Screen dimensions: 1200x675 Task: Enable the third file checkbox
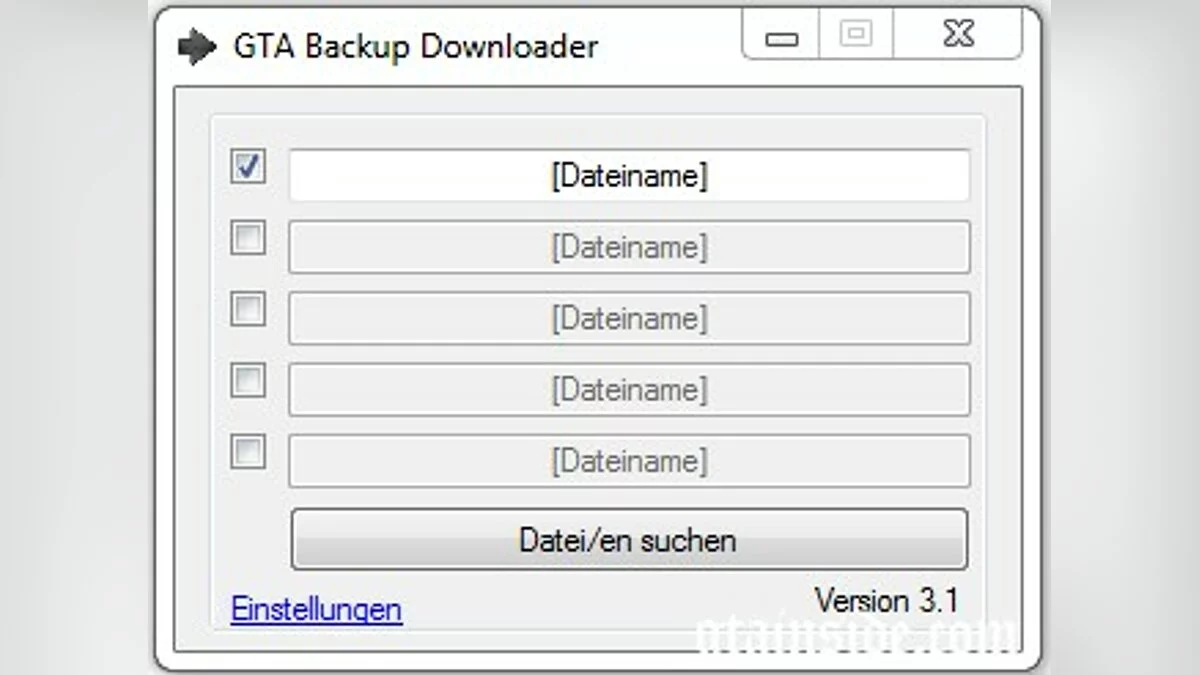click(x=247, y=311)
